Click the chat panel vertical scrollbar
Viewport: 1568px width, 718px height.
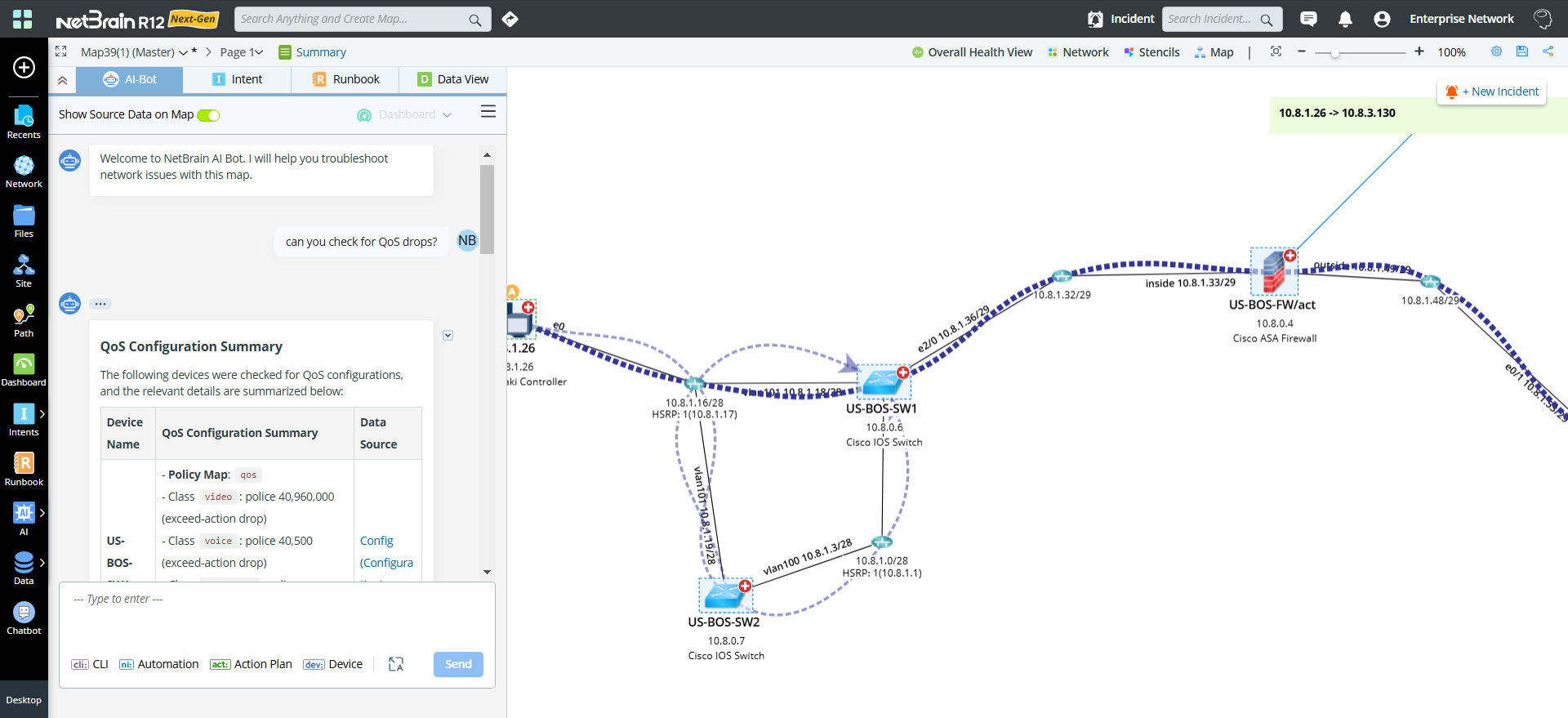(x=487, y=209)
